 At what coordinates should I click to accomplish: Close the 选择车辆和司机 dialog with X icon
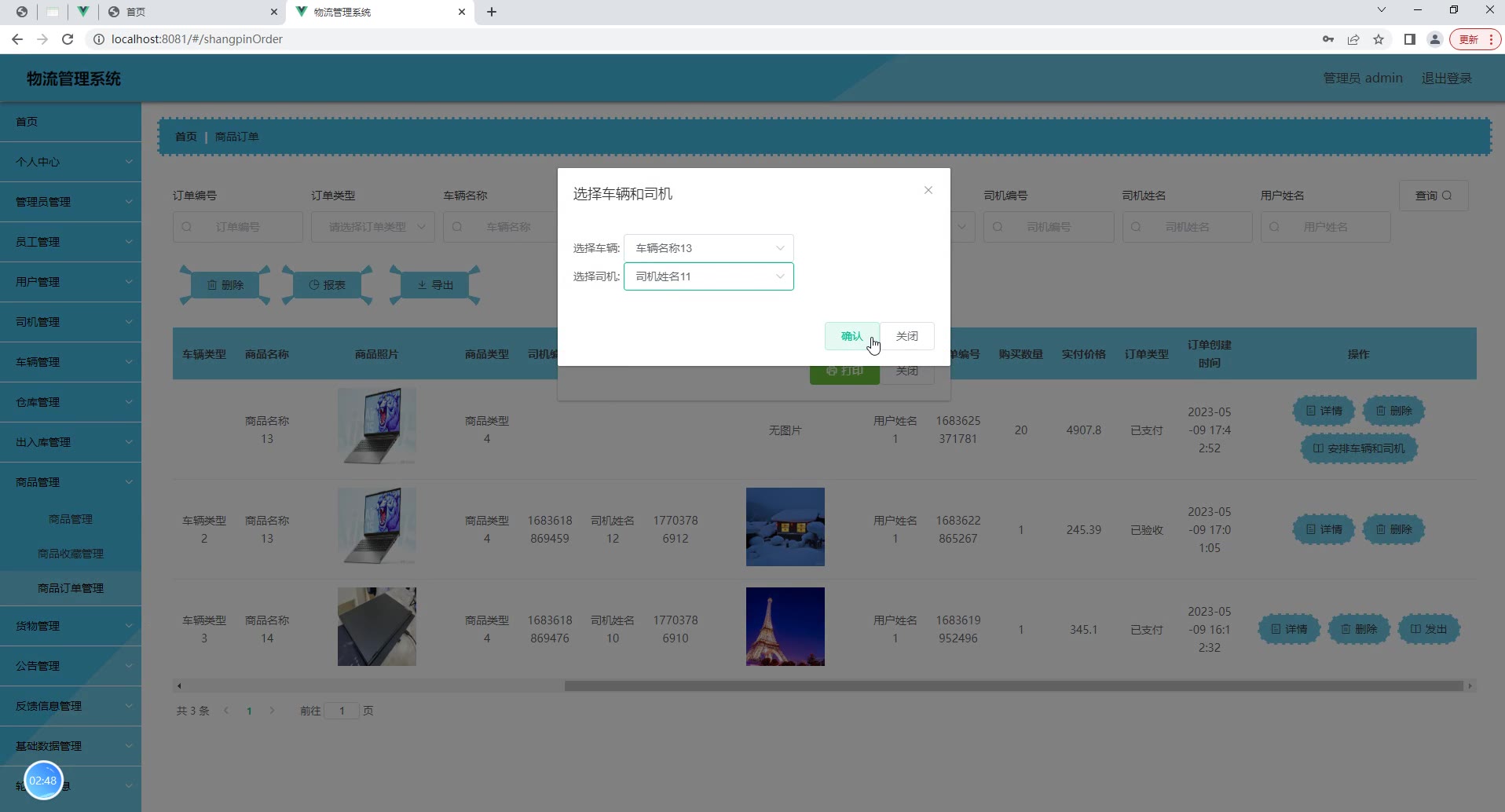click(x=928, y=190)
